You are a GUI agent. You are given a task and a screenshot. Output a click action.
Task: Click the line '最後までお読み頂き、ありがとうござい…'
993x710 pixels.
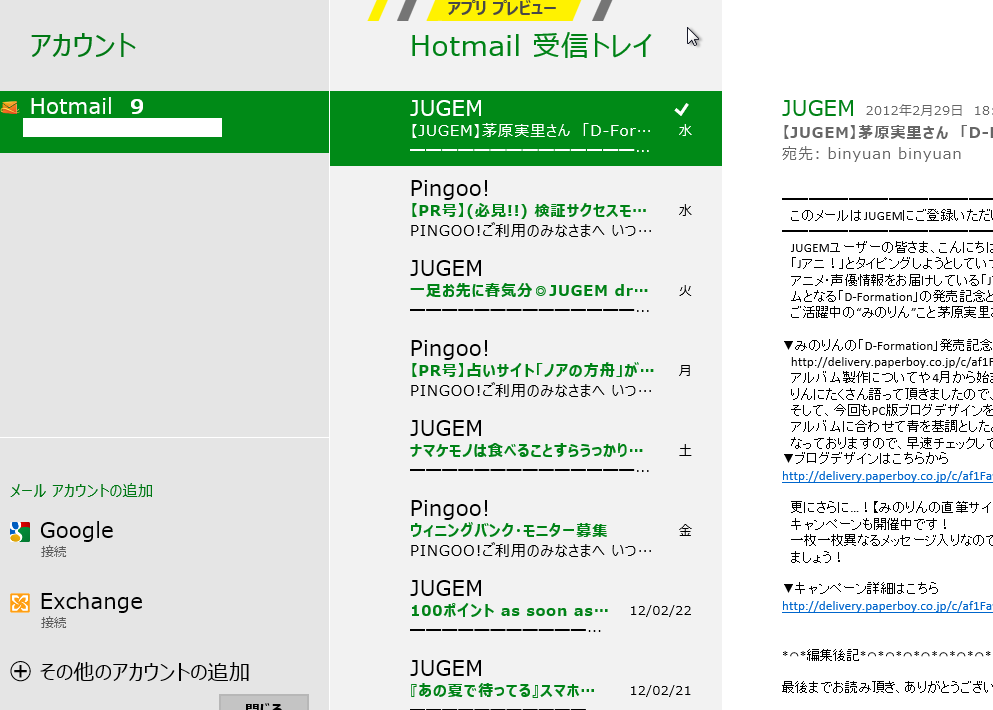pyautogui.click(x=887, y=687)
